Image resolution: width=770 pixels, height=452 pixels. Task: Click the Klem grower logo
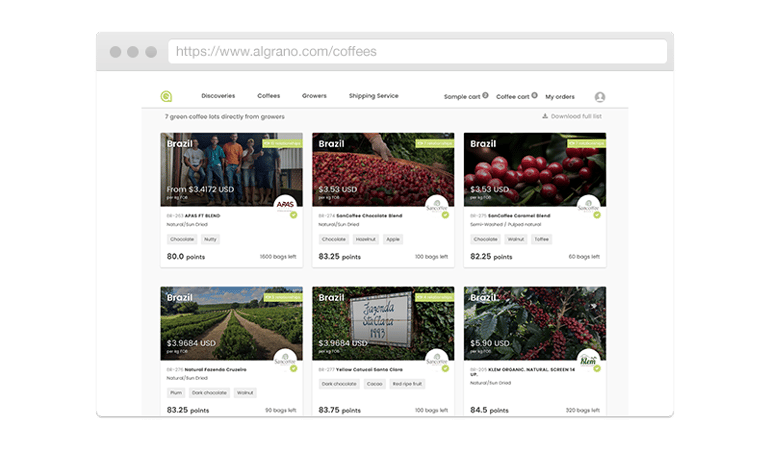588,359
